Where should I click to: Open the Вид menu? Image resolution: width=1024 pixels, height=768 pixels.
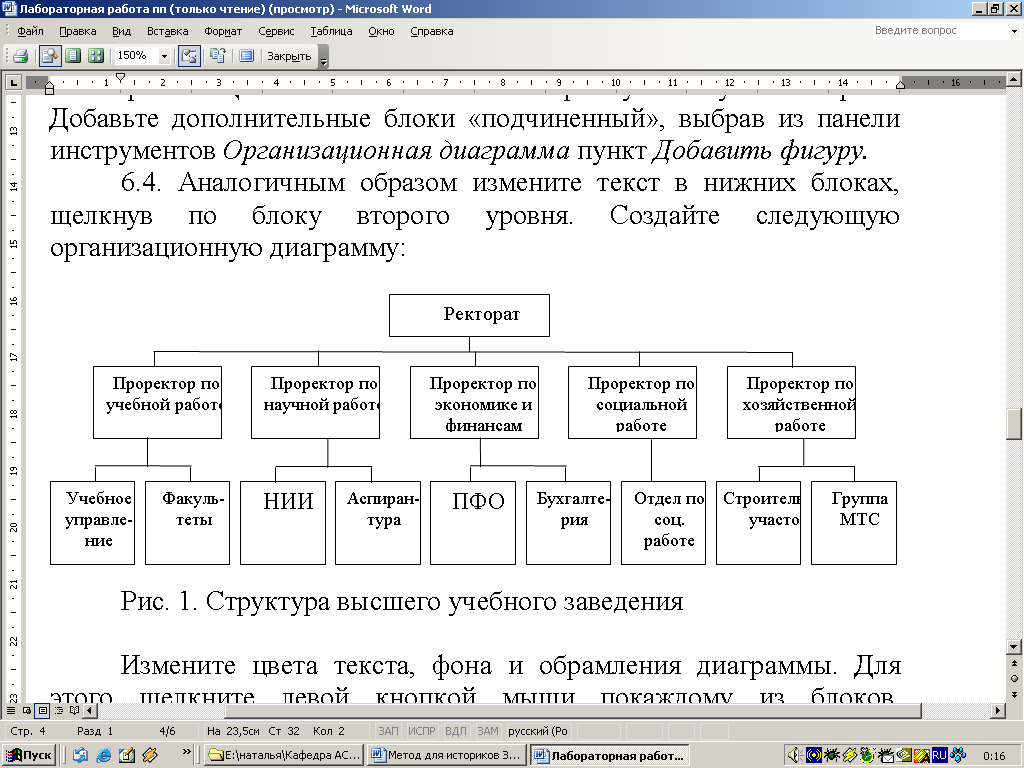coord(121,31)
